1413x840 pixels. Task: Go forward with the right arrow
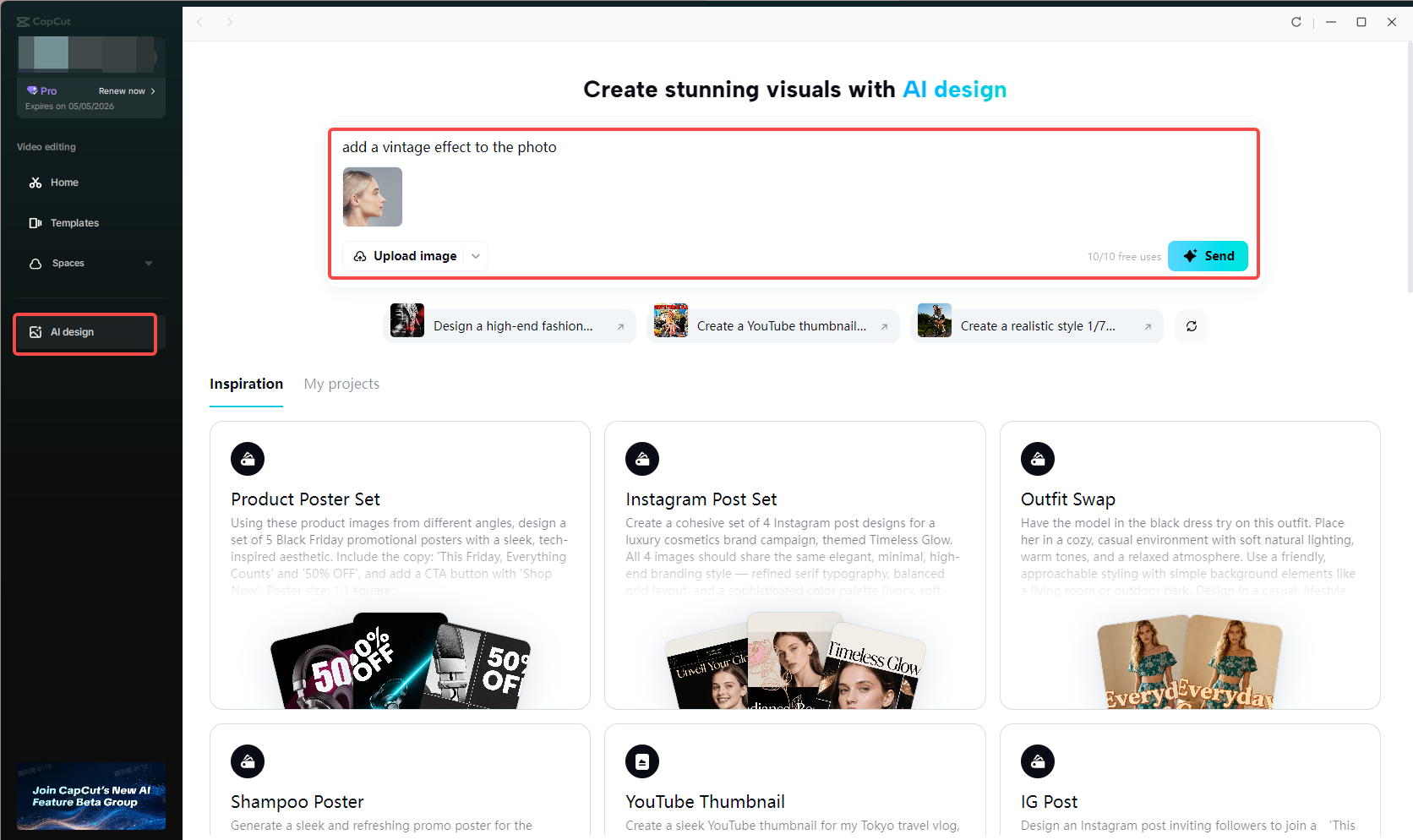point(229,22)
